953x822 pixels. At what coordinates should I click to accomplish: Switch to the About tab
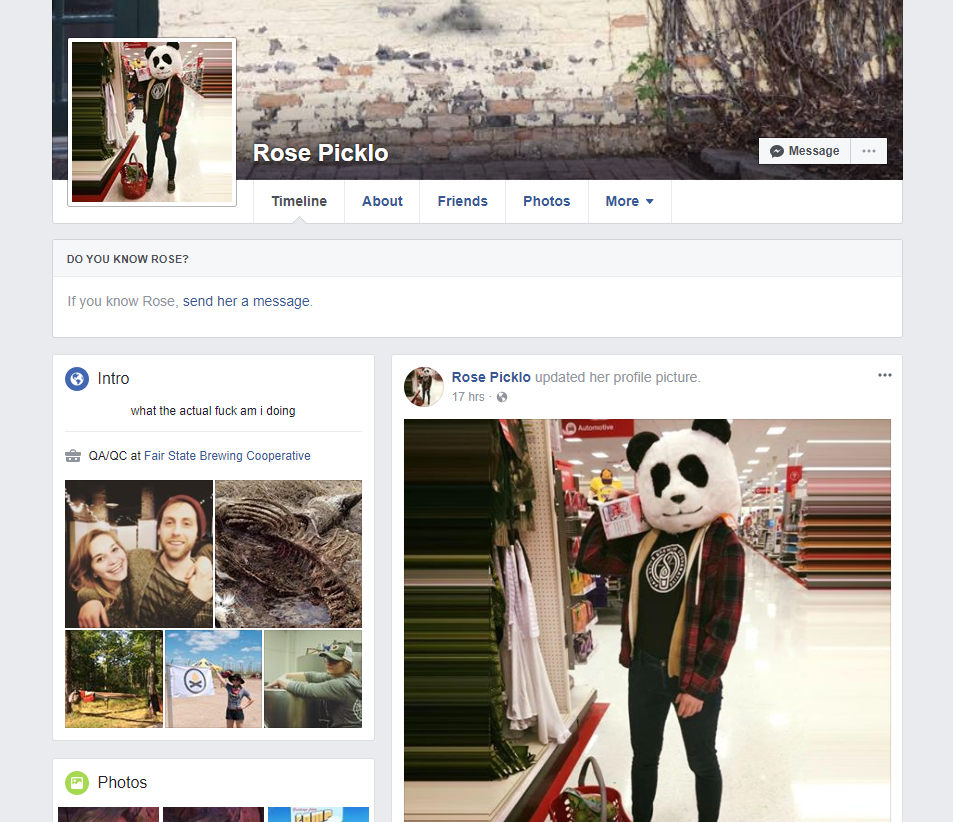382,201
